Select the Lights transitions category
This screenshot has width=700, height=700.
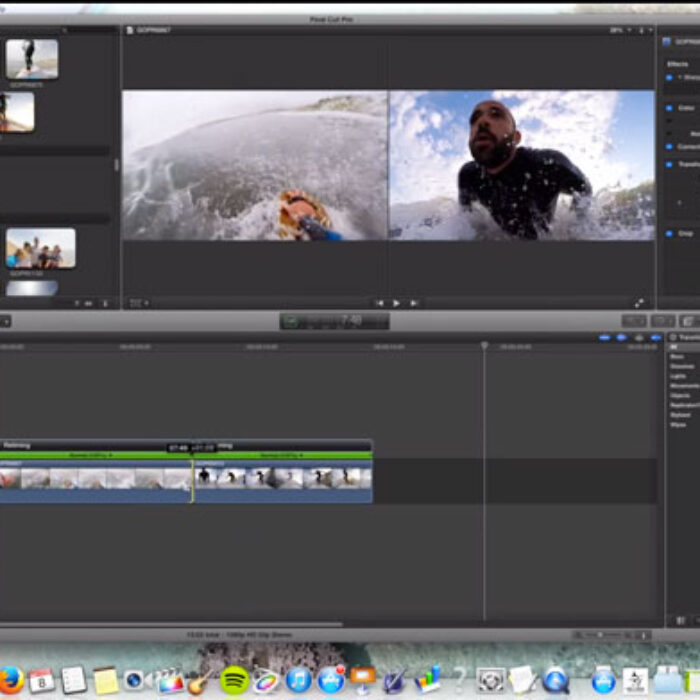[x=678, y=376]
